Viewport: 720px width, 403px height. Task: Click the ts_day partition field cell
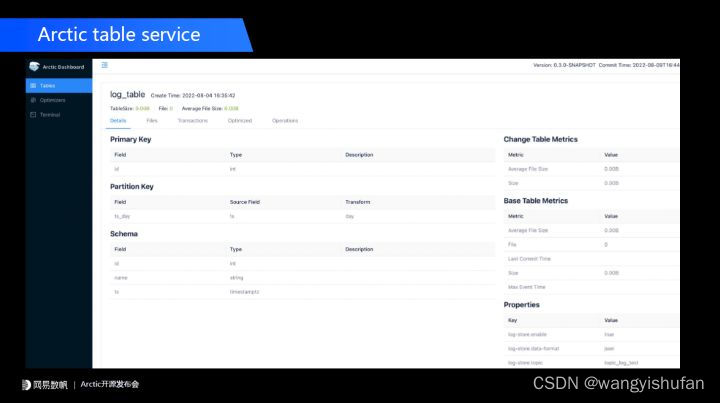[x=122, y=217]
